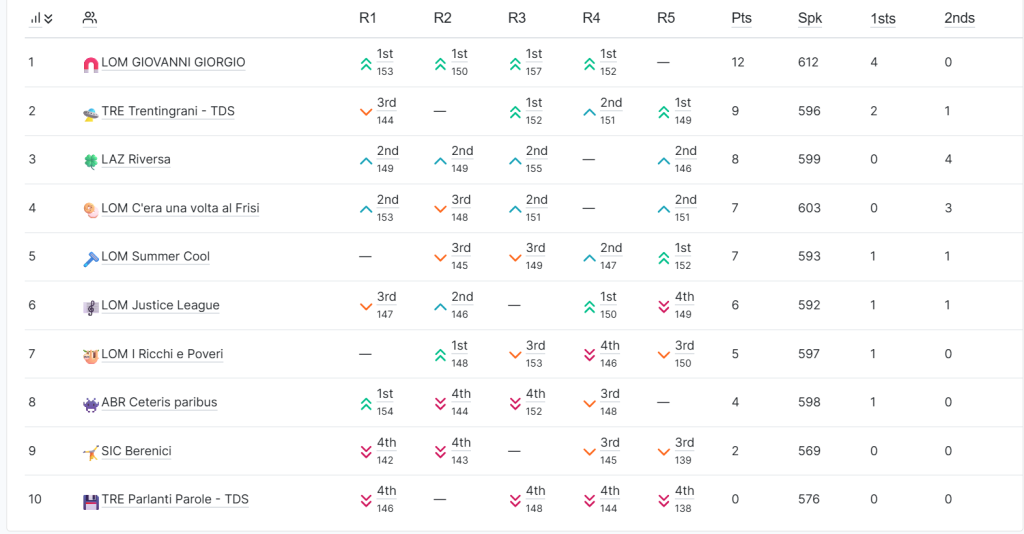Open the SIC Berenici team link

tap(136, 451)
